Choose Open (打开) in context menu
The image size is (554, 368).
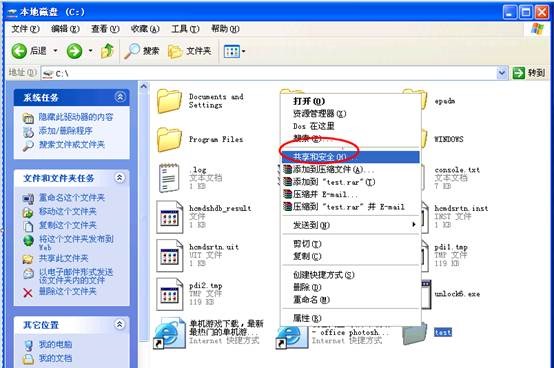(350, 101)
